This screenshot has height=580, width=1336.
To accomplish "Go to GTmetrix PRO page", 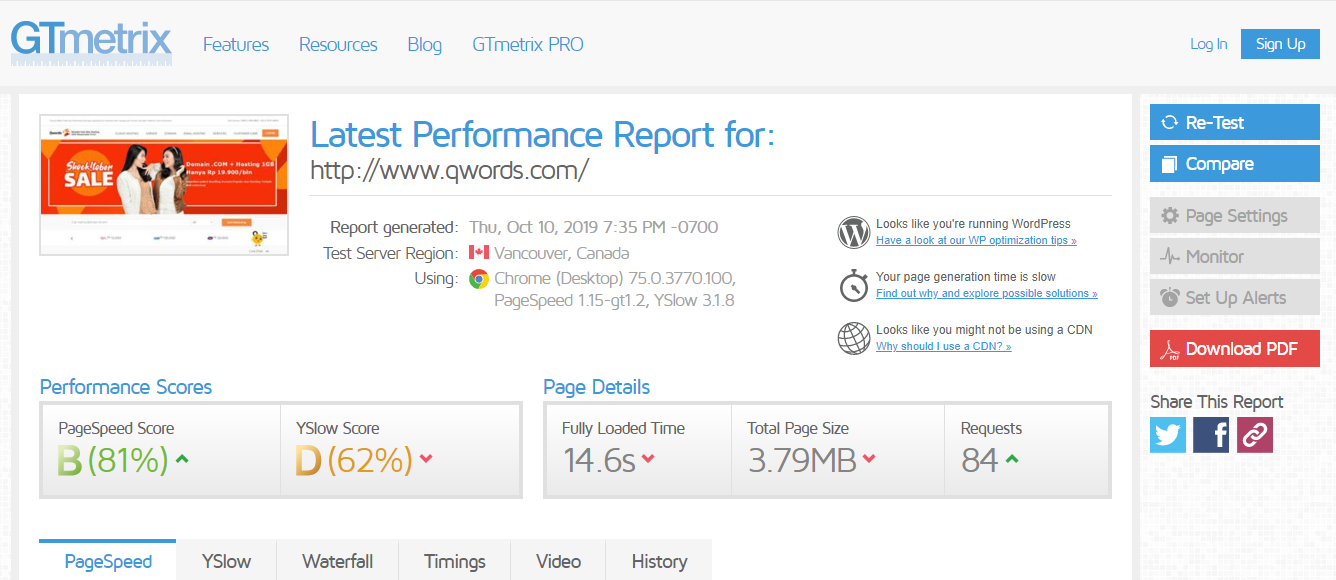I will point(527,45).
